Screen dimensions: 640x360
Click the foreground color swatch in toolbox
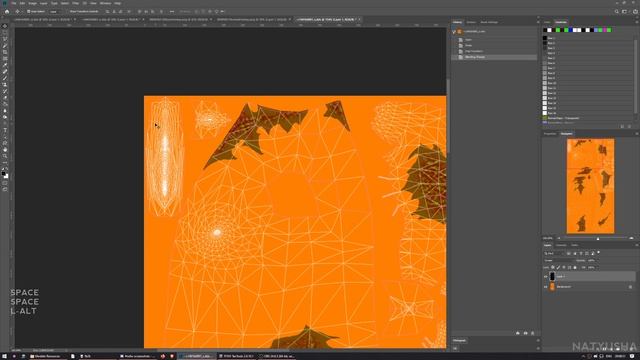pyautogui.click(x=4, y=173)
